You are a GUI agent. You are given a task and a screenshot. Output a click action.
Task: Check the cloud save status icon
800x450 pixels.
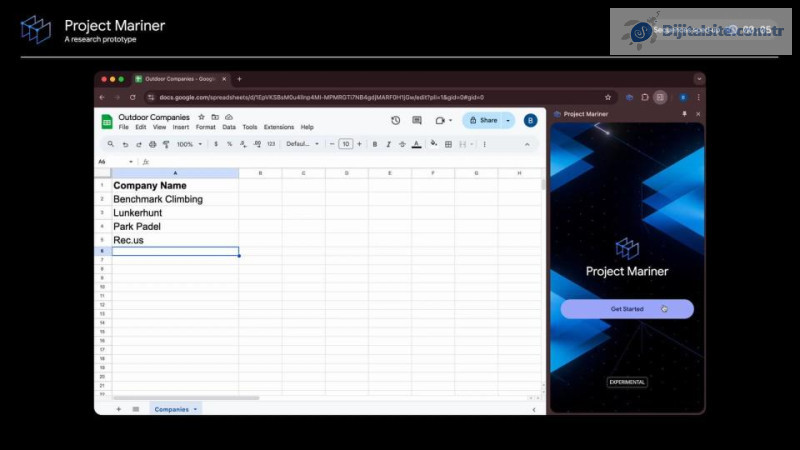point(229,117)
